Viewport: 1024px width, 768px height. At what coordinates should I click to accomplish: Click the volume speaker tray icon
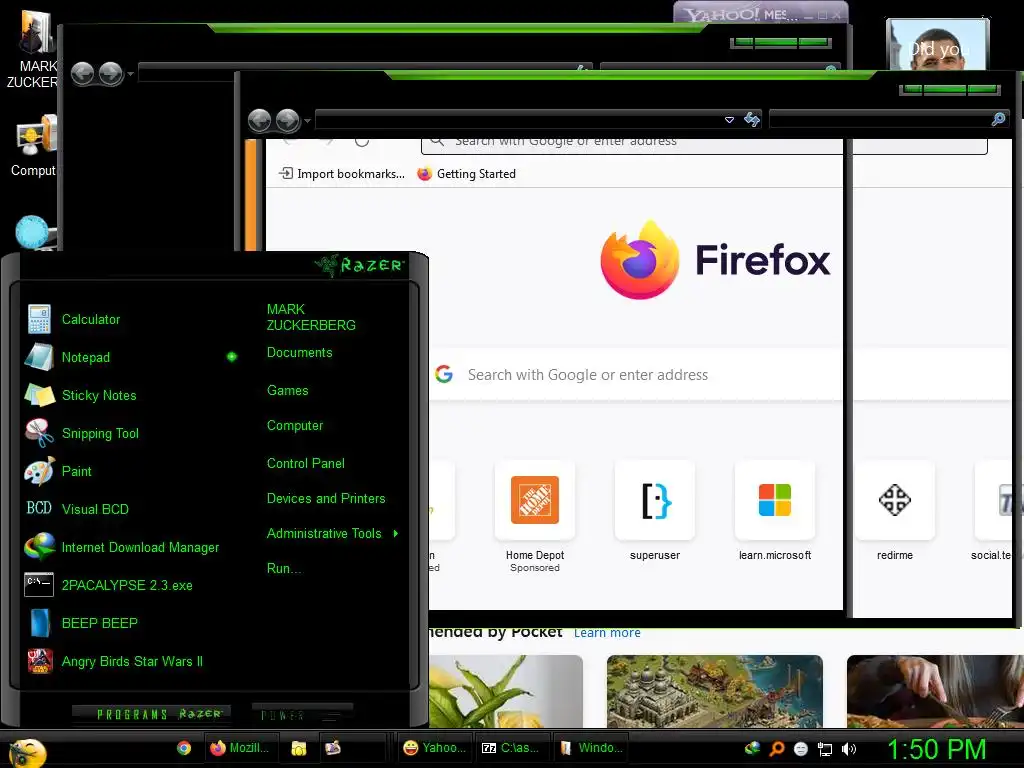pyautogui.click(x=849, y=750)
